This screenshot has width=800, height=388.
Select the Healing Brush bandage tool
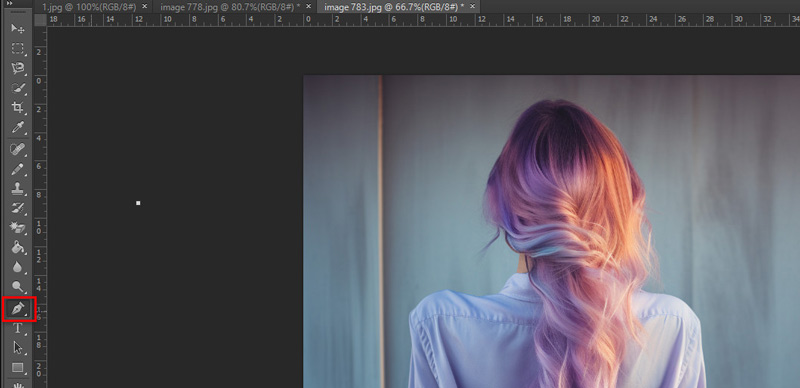18,149
